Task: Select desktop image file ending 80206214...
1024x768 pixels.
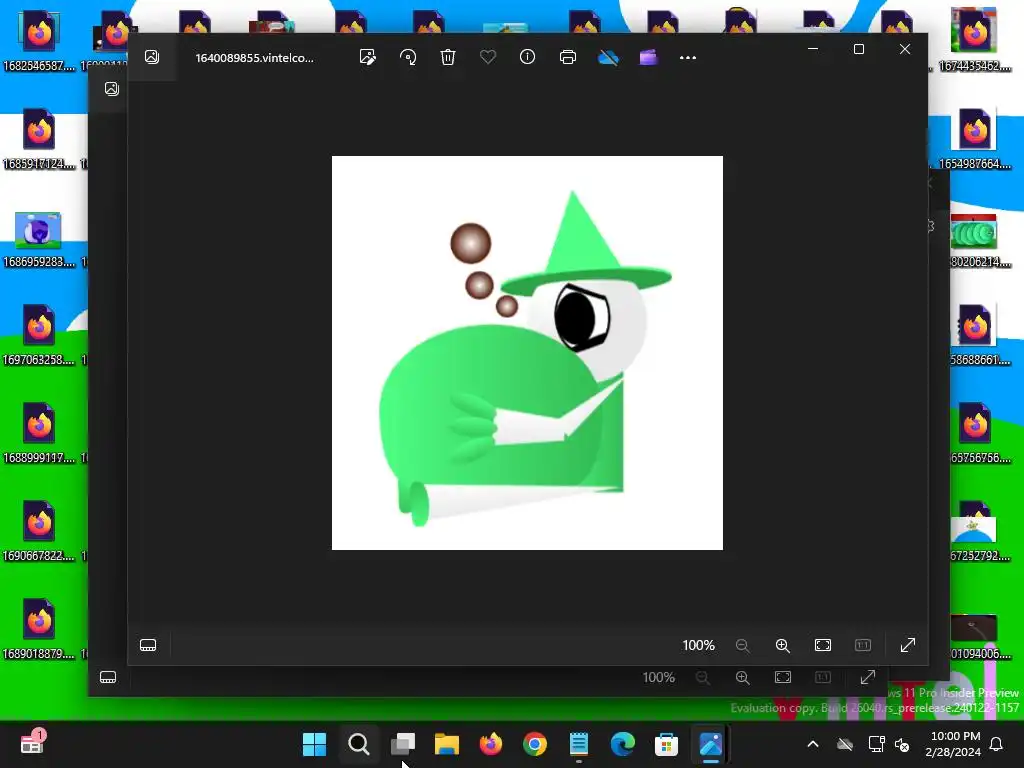Action: point(980,240)
